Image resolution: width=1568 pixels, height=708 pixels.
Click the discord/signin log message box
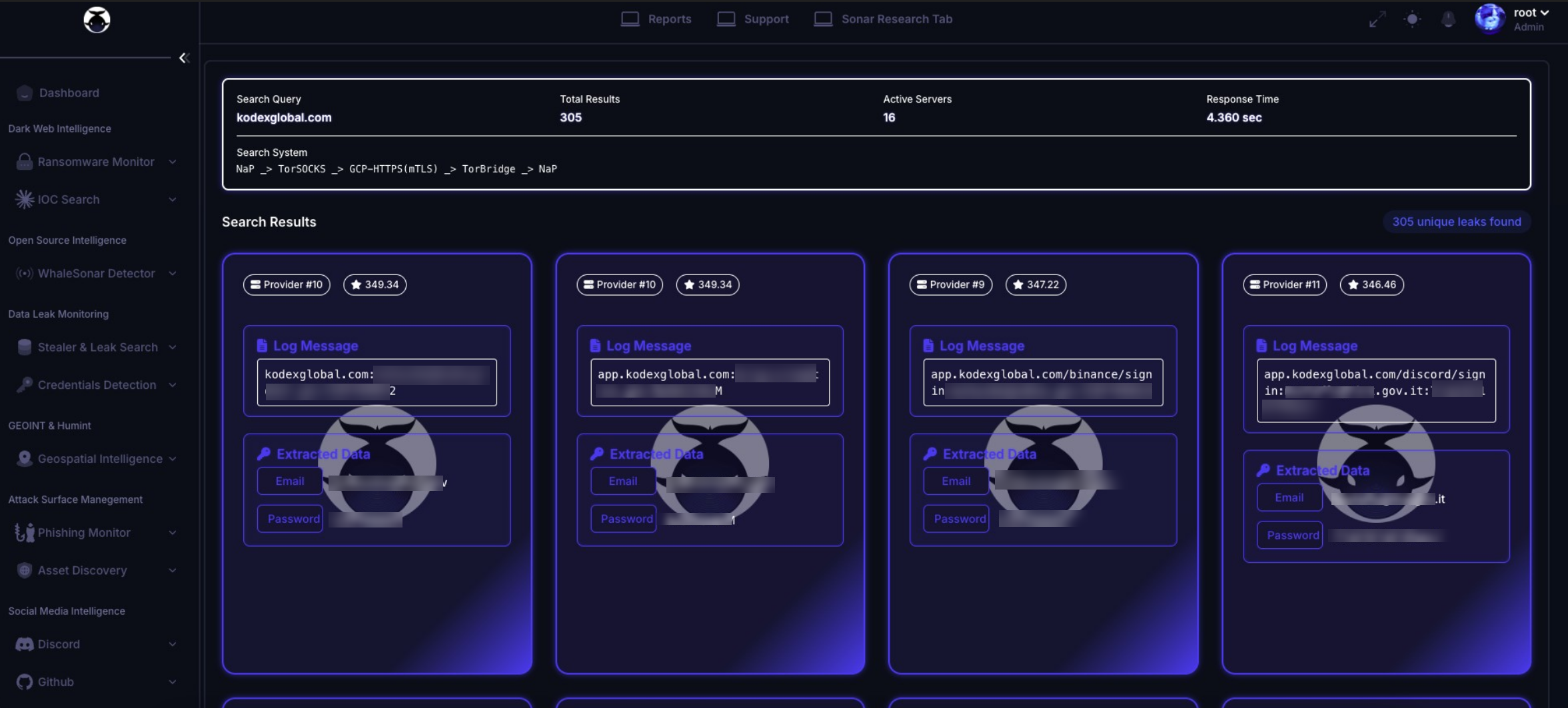pos(1376,390)
